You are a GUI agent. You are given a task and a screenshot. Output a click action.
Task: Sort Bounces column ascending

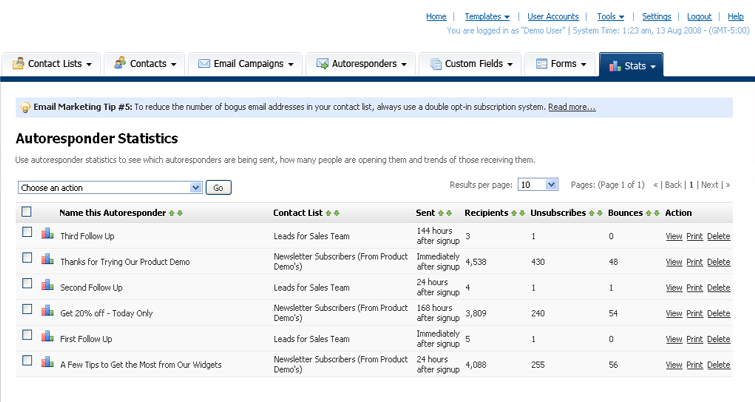(x=649, y=213)
